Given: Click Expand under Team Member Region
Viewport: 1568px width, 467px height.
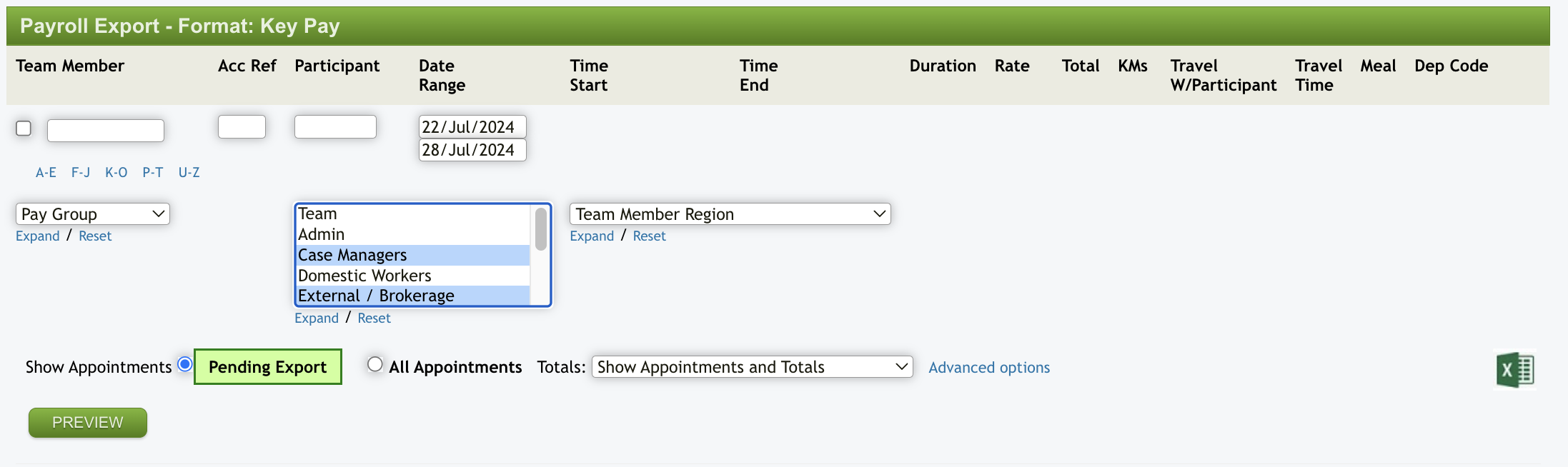Looking at the screenshot, I should click(x=592, y=236).
